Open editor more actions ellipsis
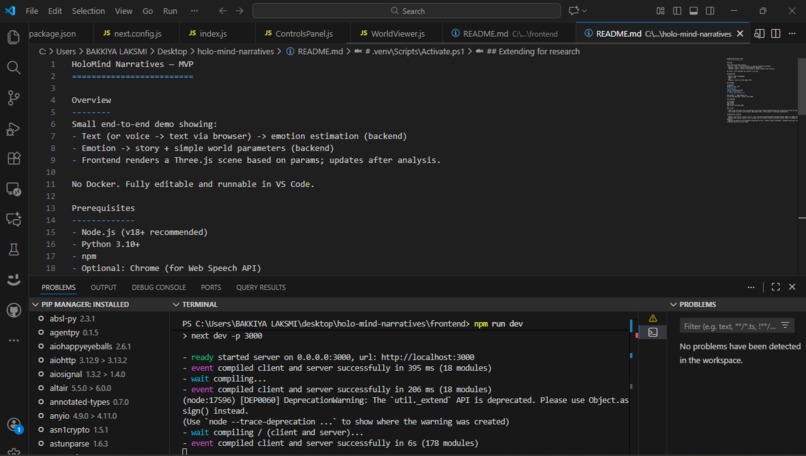The image size is (806, 456). coord(792,33)
